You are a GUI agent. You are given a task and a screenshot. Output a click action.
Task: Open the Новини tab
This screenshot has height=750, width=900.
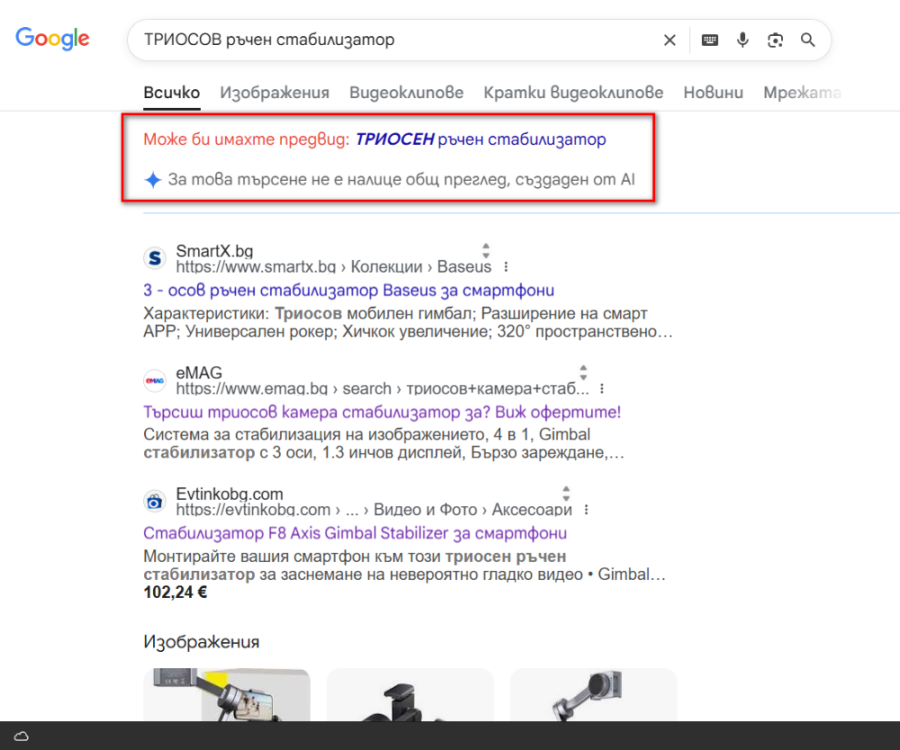(x=713, y=92)
